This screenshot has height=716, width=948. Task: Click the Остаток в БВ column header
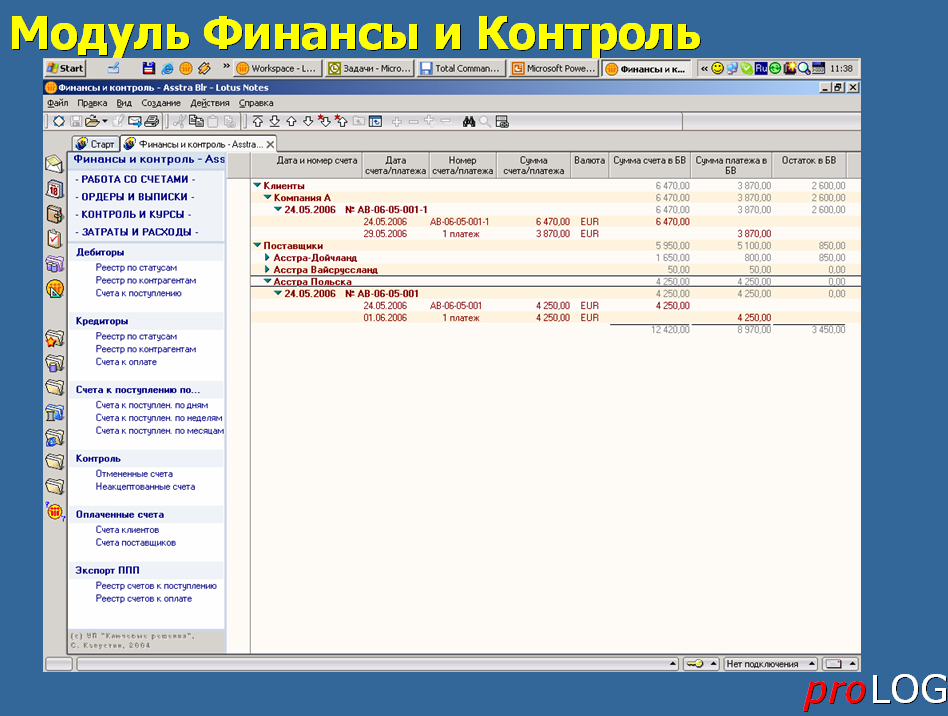pos(809,165)
